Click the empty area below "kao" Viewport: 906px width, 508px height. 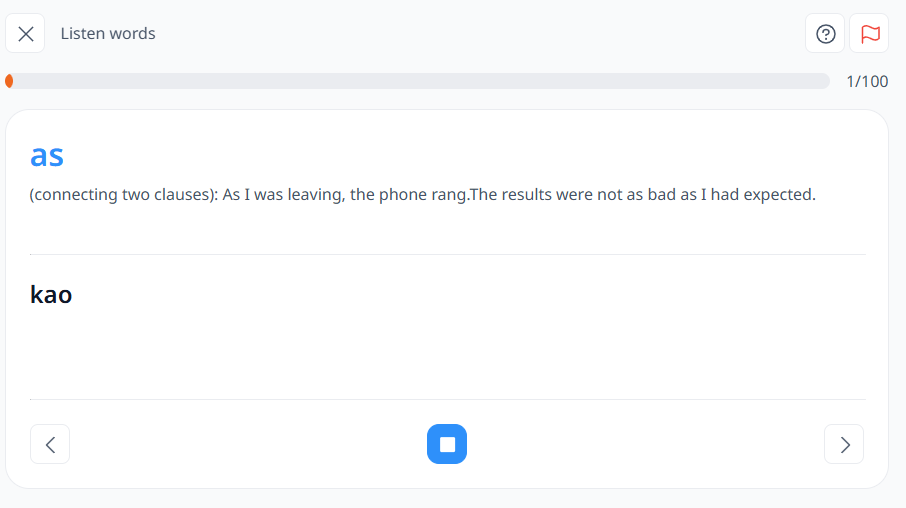(448, 353)
